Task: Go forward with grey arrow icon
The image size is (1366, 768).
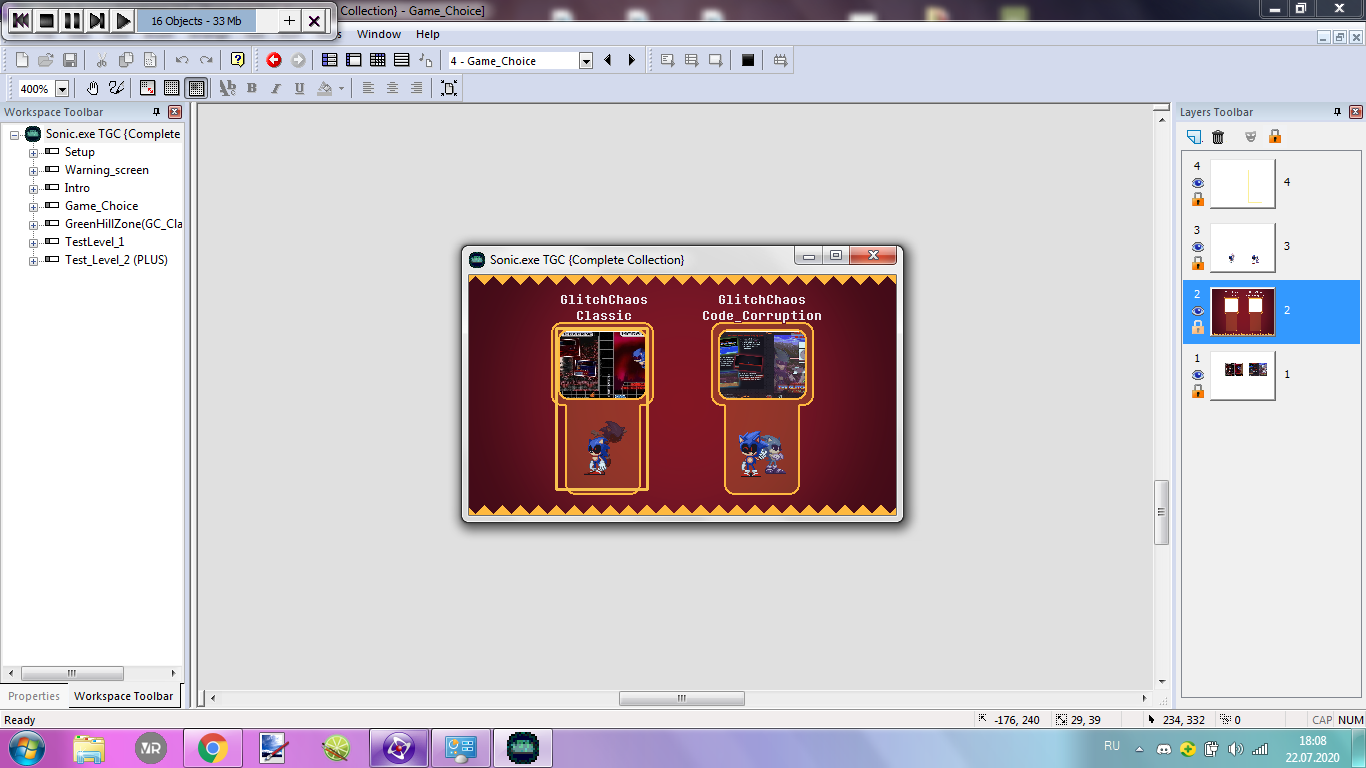Action: point(298,60)
